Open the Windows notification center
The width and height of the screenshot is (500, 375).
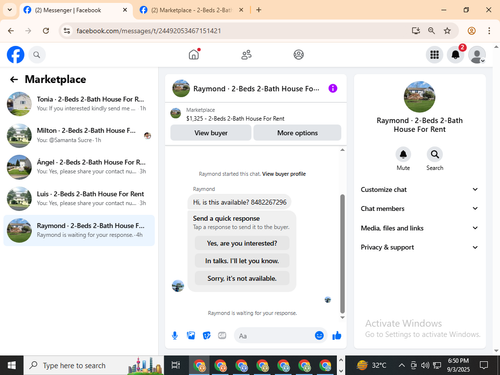click(484, 365)
